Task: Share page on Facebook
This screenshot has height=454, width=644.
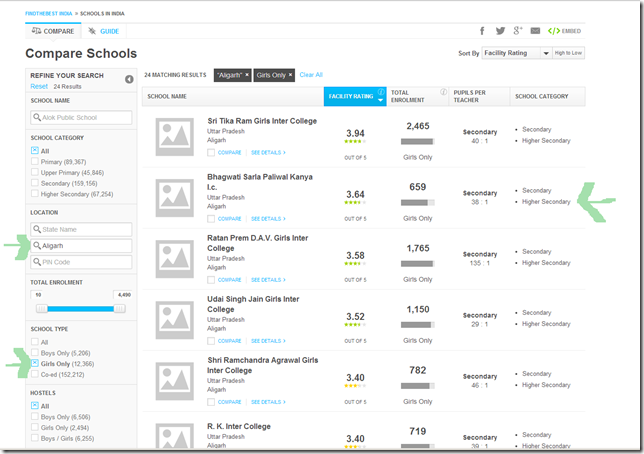Action: pos(482,31)
